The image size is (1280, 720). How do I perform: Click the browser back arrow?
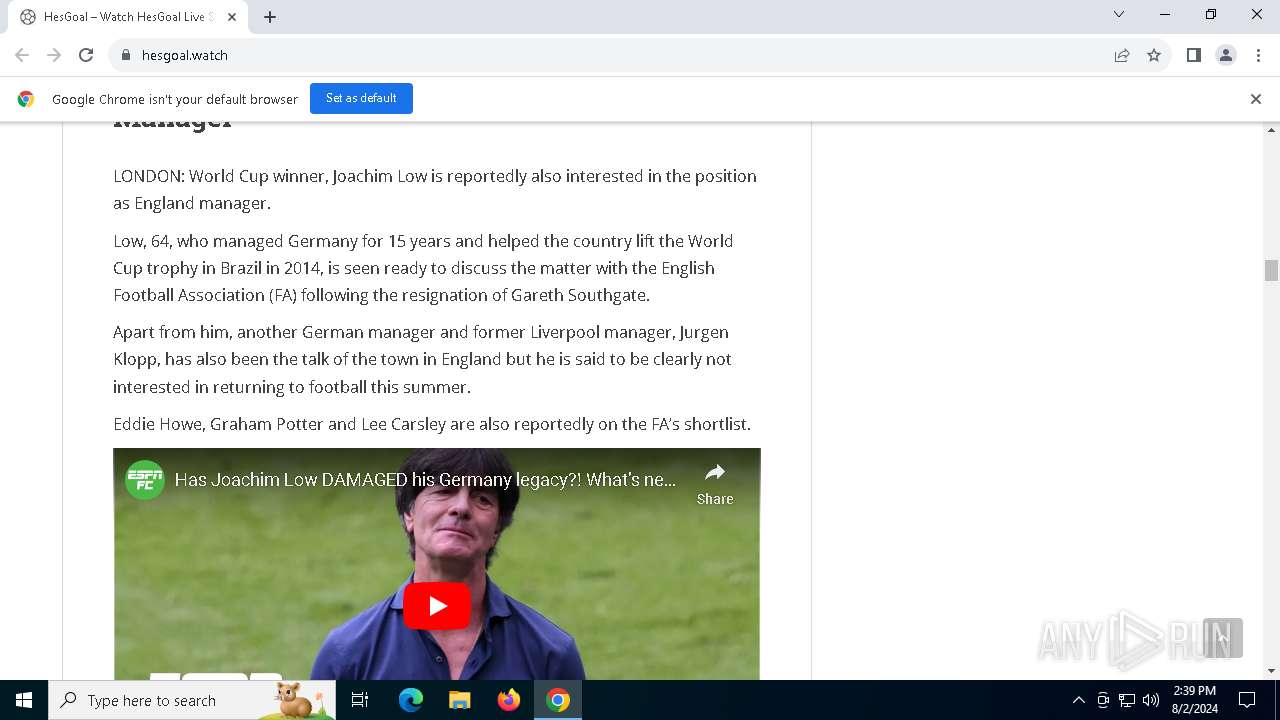22,55
